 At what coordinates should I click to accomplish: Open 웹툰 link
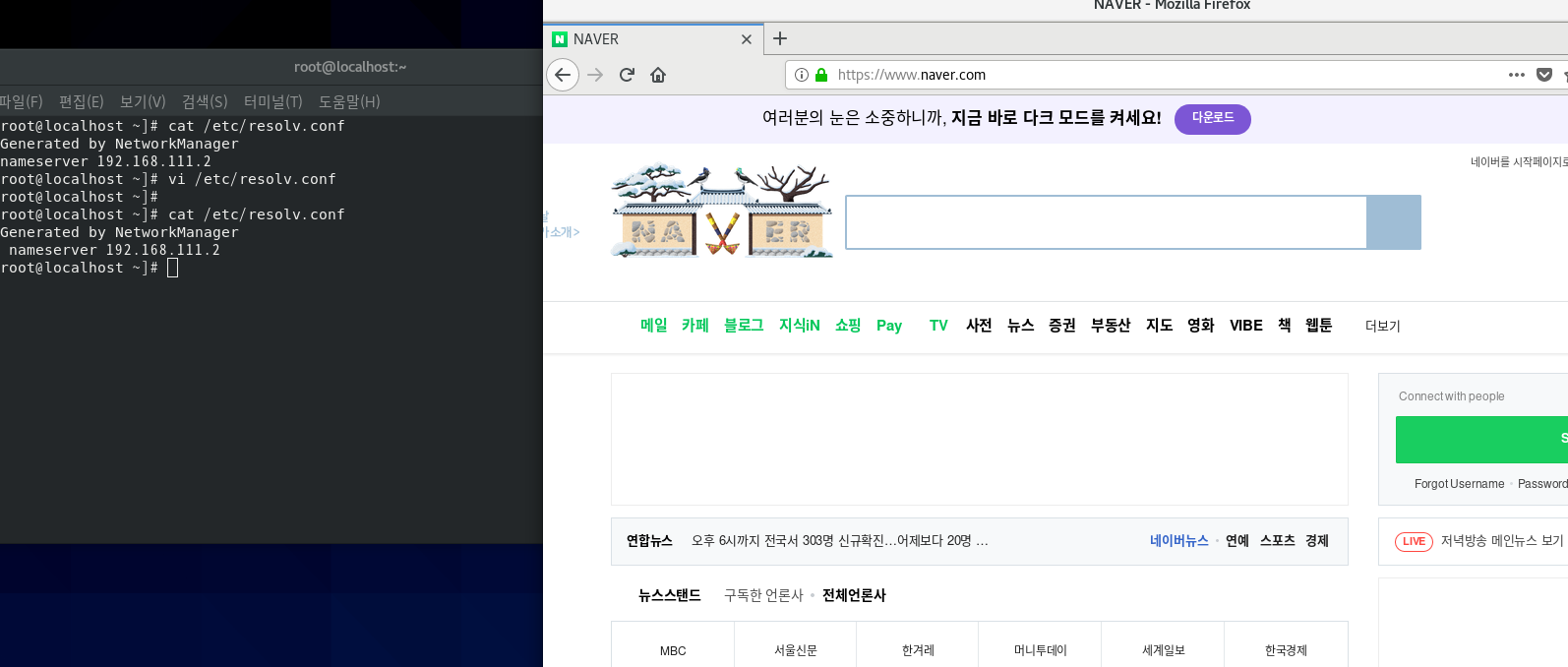coord(1319,326)
